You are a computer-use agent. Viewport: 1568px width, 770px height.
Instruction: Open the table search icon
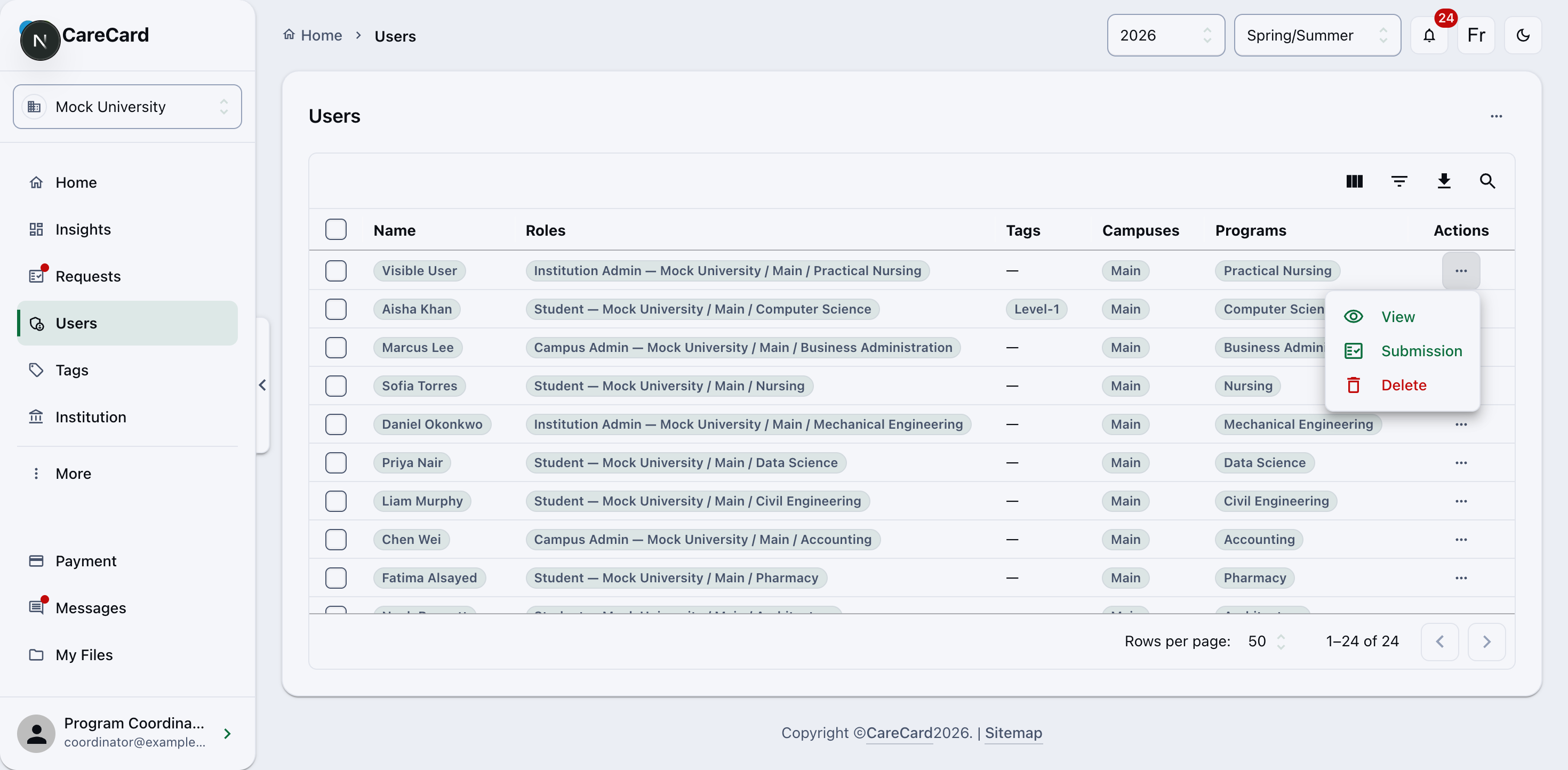point(1487,181)
